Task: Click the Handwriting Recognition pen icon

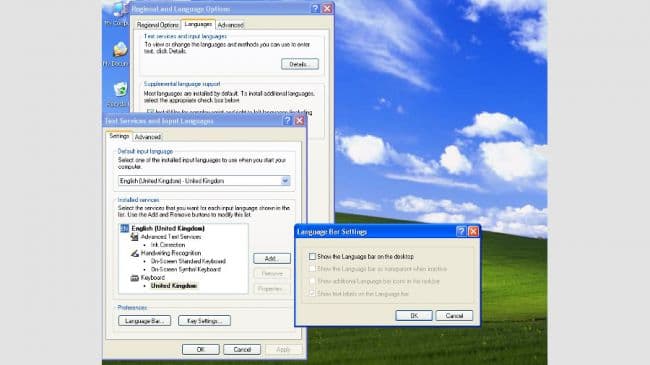Action: click(x=134, y=253)
